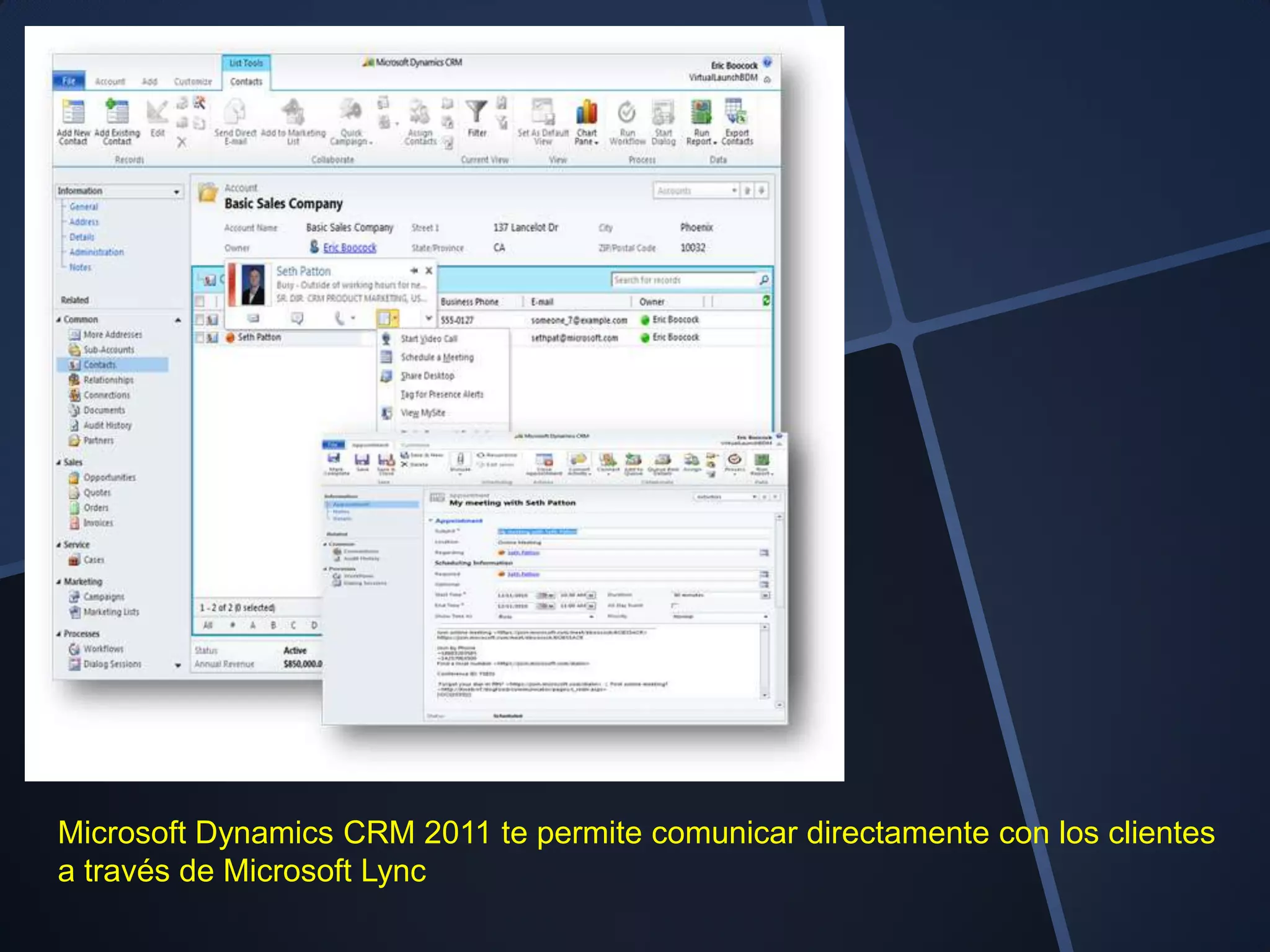
Task: Open the Information dropdown in left pane
Action: pos(120,192)
